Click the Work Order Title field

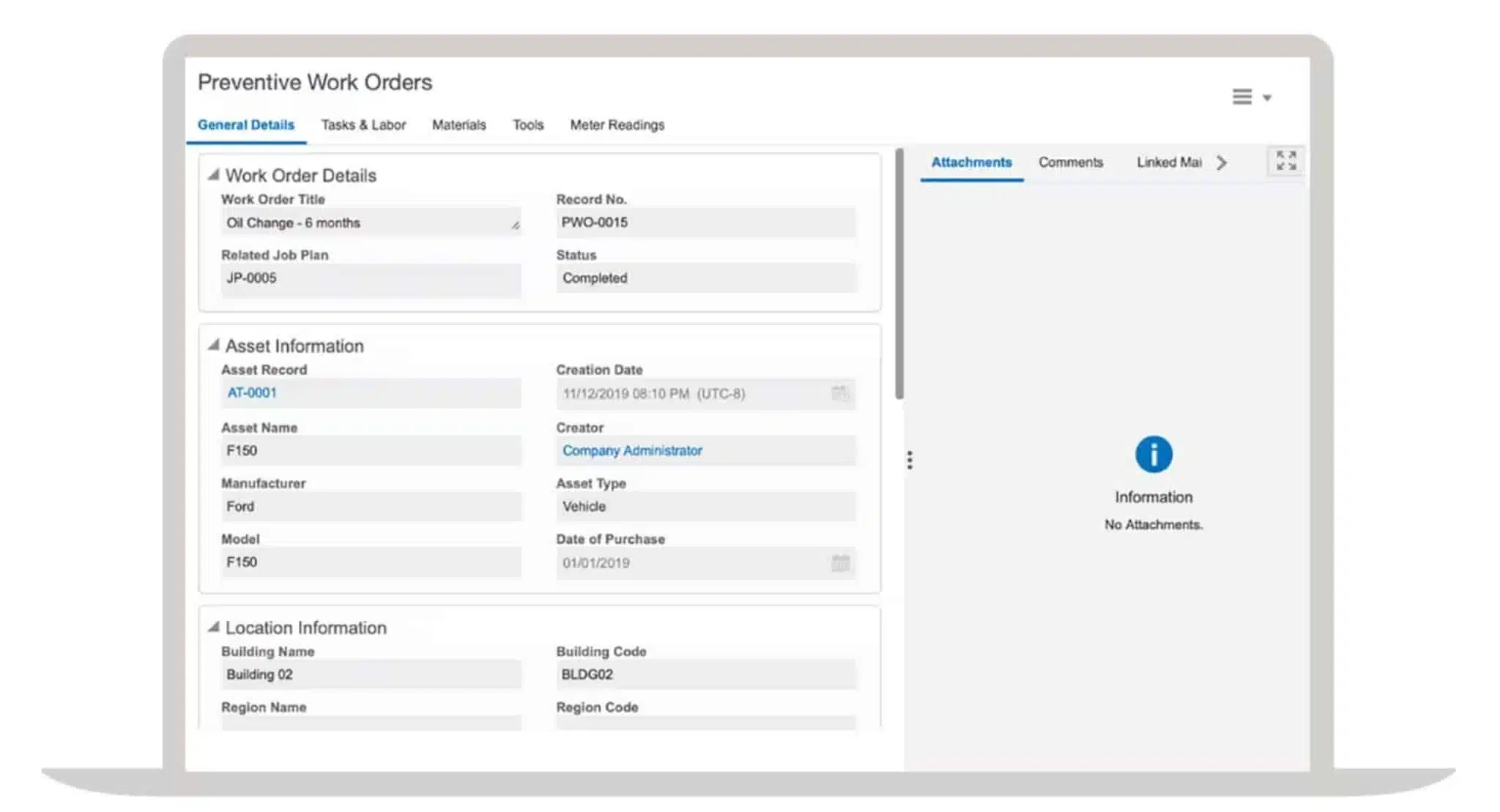[x=371, y=223]
